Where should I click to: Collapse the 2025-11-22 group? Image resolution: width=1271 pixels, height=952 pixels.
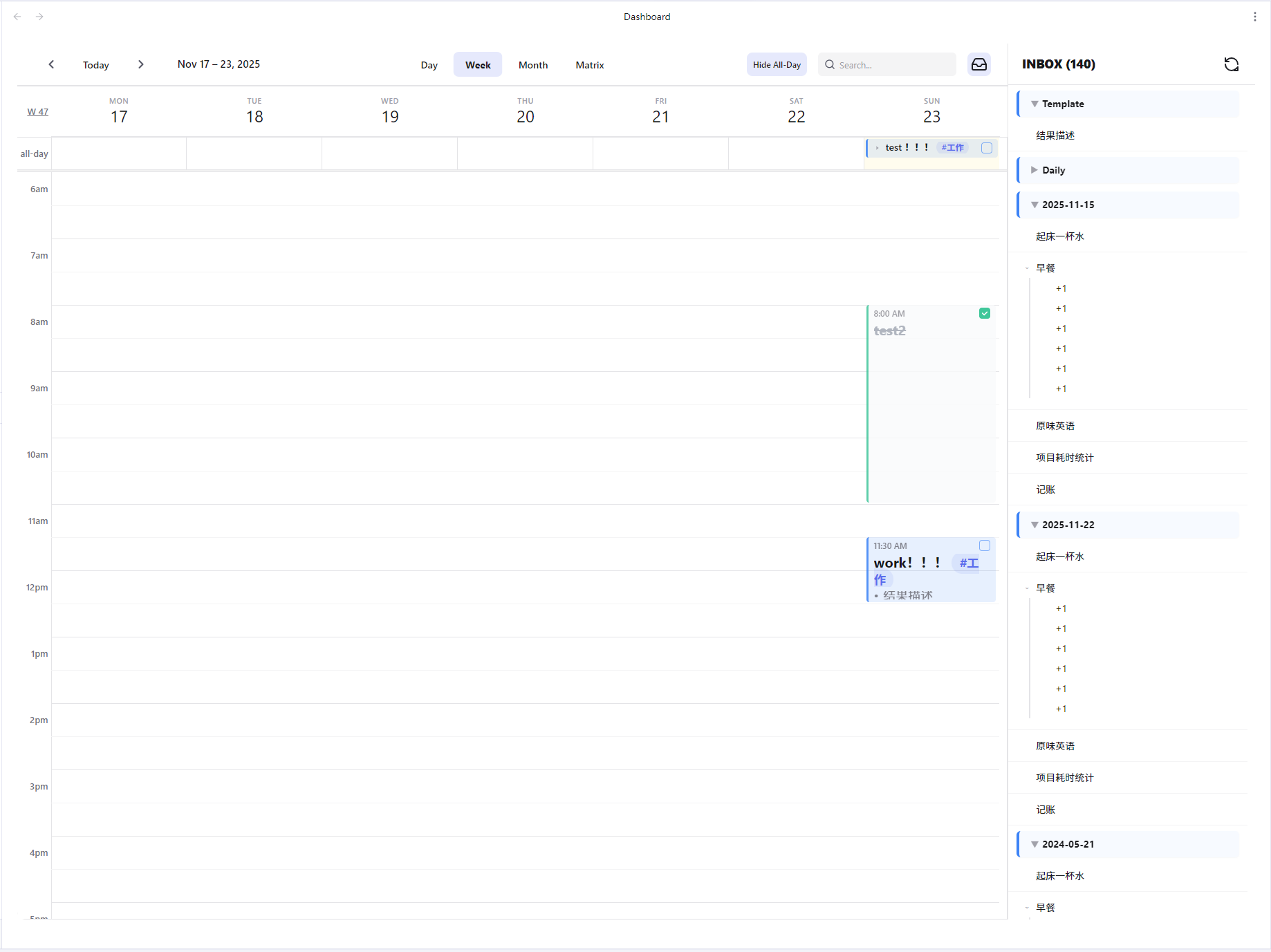tap(1035, 524)
